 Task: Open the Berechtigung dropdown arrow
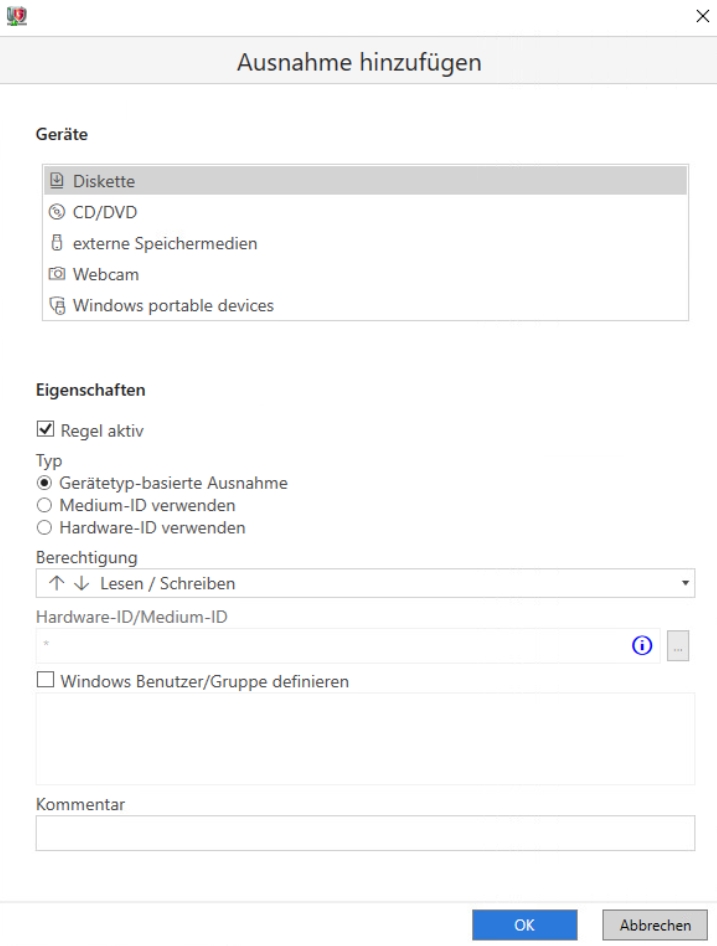(685, 583)
